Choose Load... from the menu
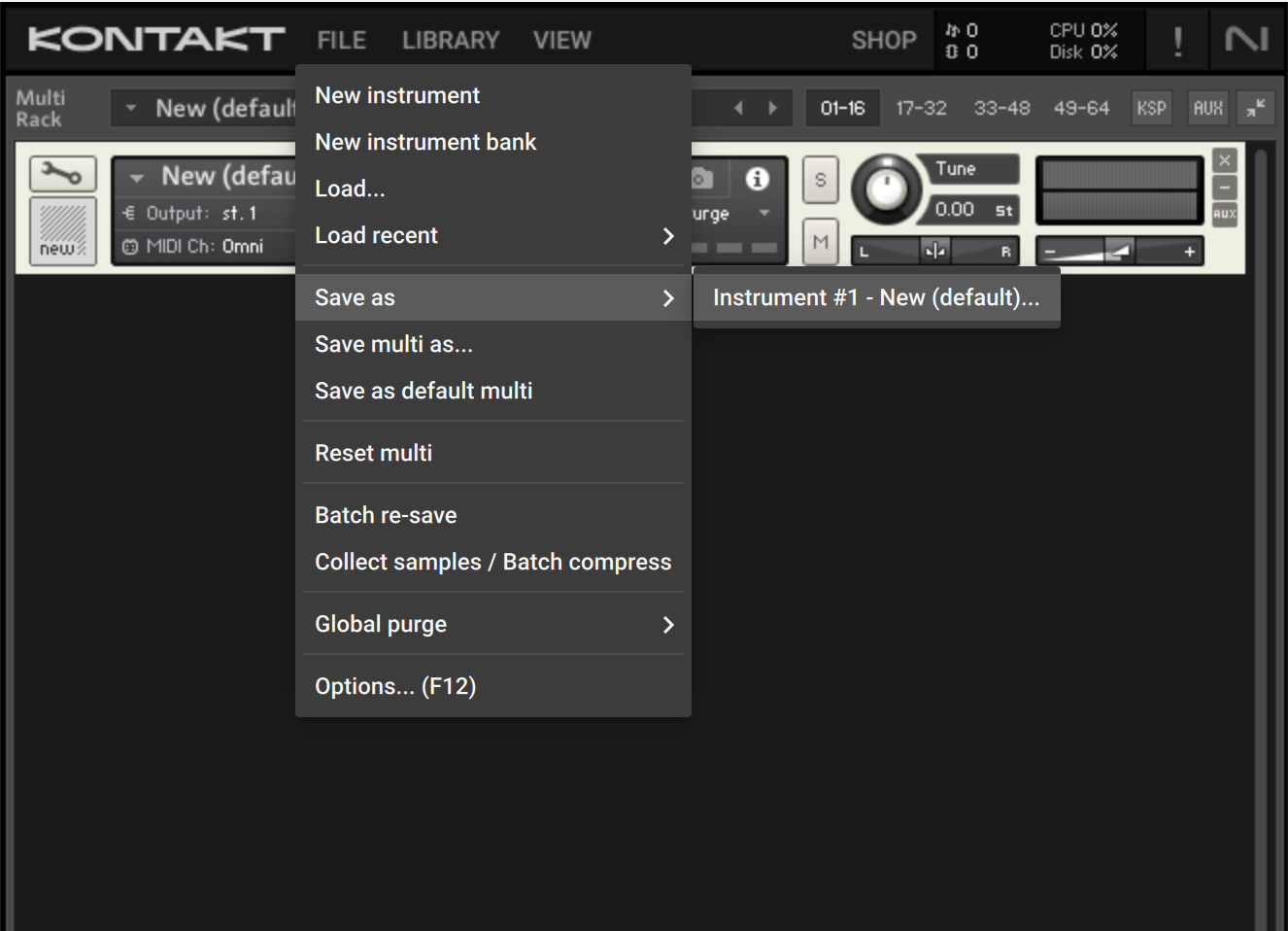The image size is (1288, 931). click(493, 189)
